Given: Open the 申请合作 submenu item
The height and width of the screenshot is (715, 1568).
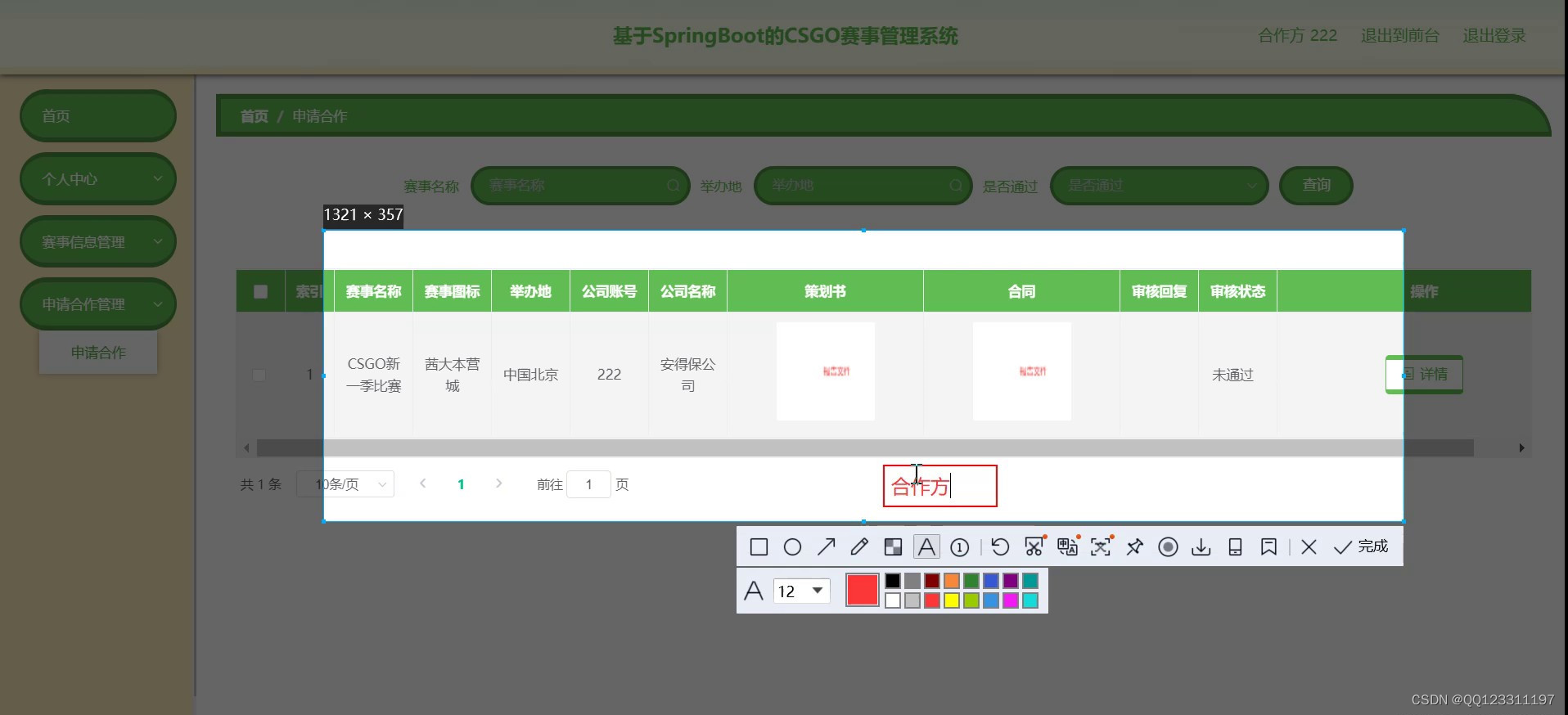Looking at the screenshot, I should click(x=98, y=353).
